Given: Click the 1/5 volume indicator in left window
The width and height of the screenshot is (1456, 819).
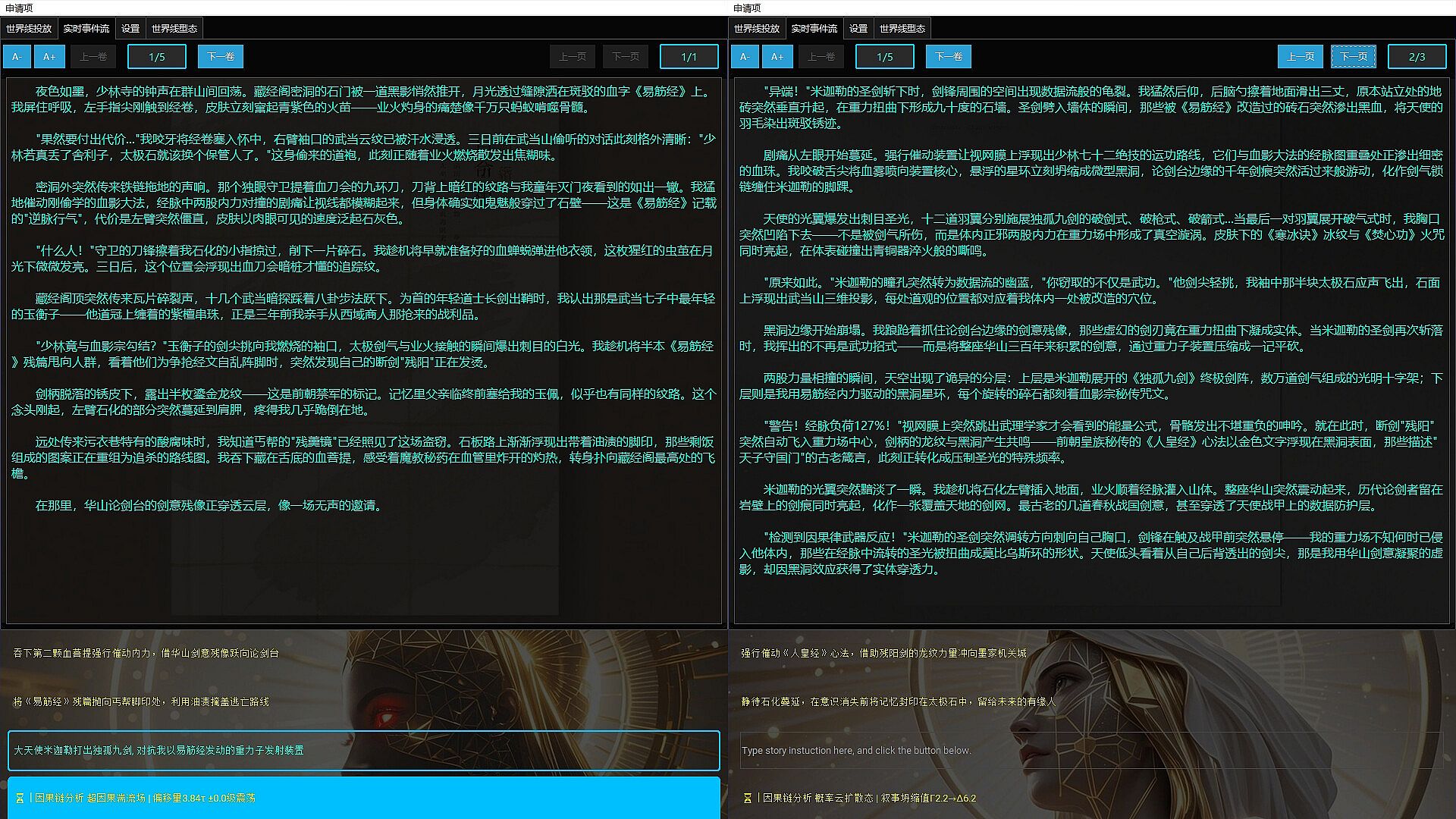Looking at the screenshot, I should click(157, 57).
